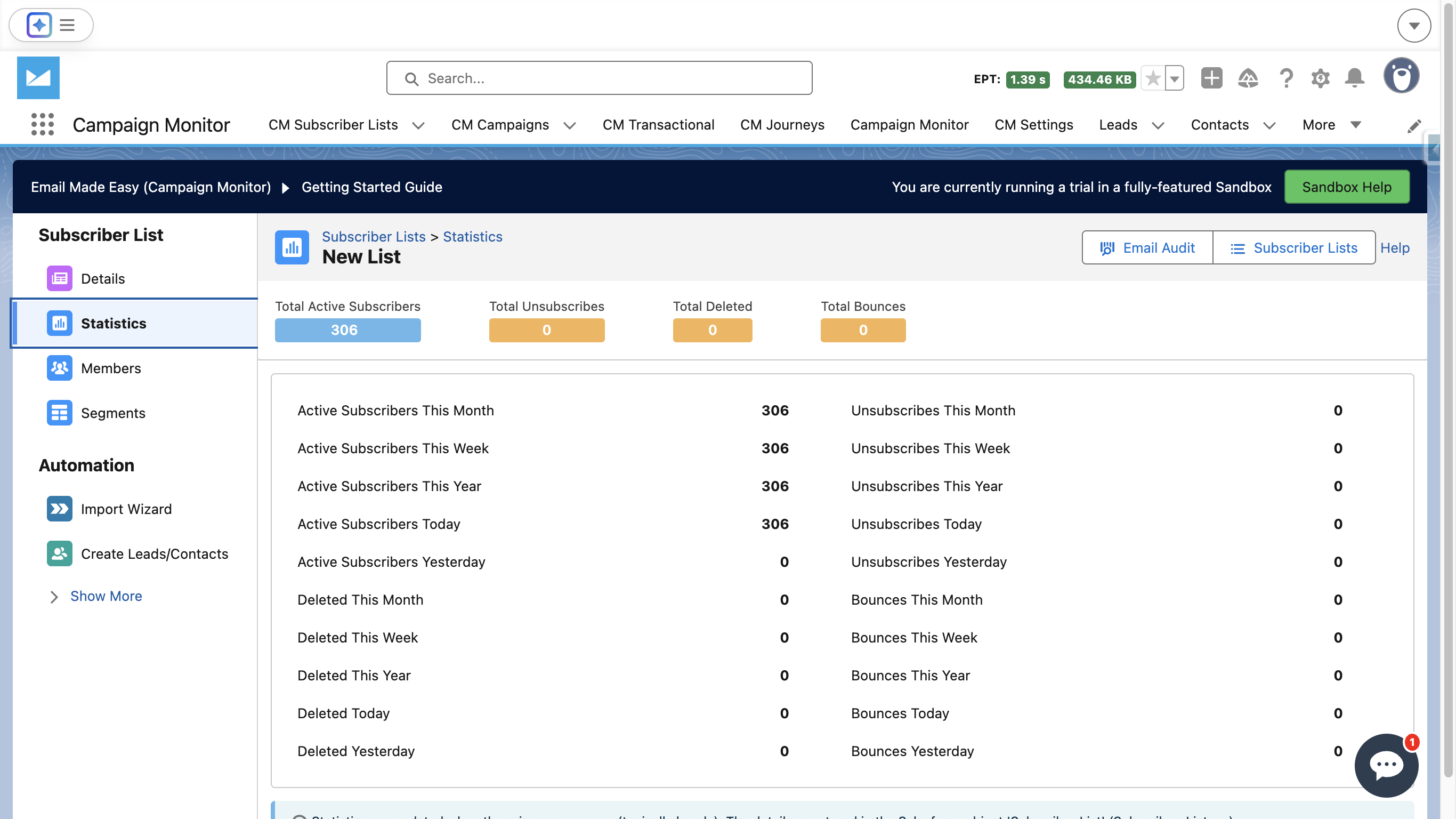This screenshot has height=819, width=1456.
Task: Expand the Leads tab chevron
Action: pyautogui.click(x=1158, y=125)
